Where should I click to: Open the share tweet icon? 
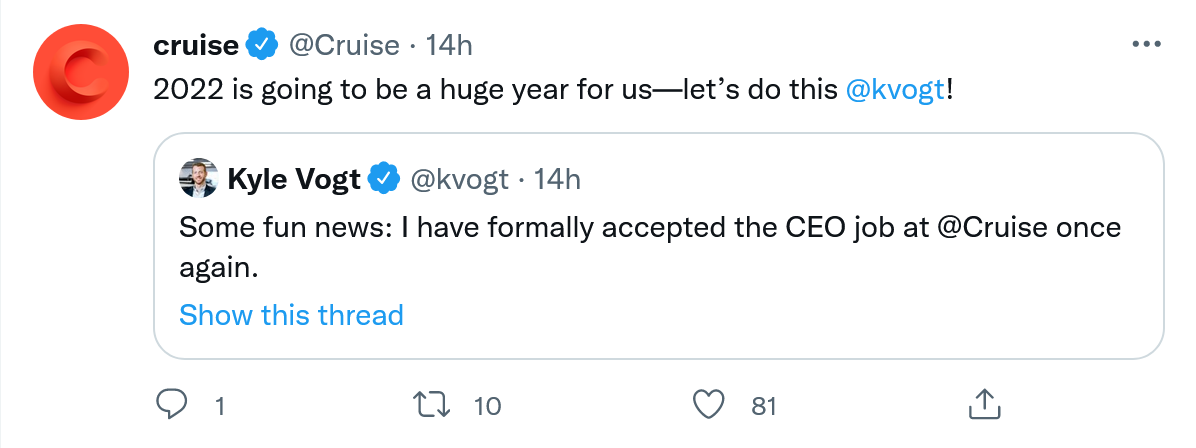(984, 405)
